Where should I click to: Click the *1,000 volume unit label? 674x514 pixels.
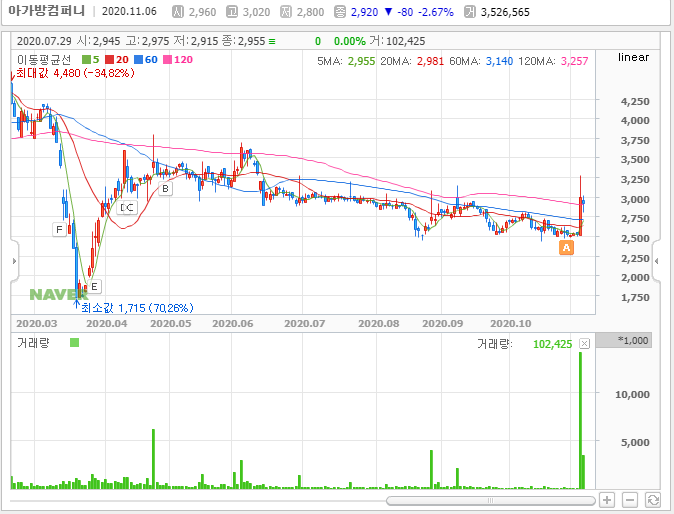click(633, 340)
